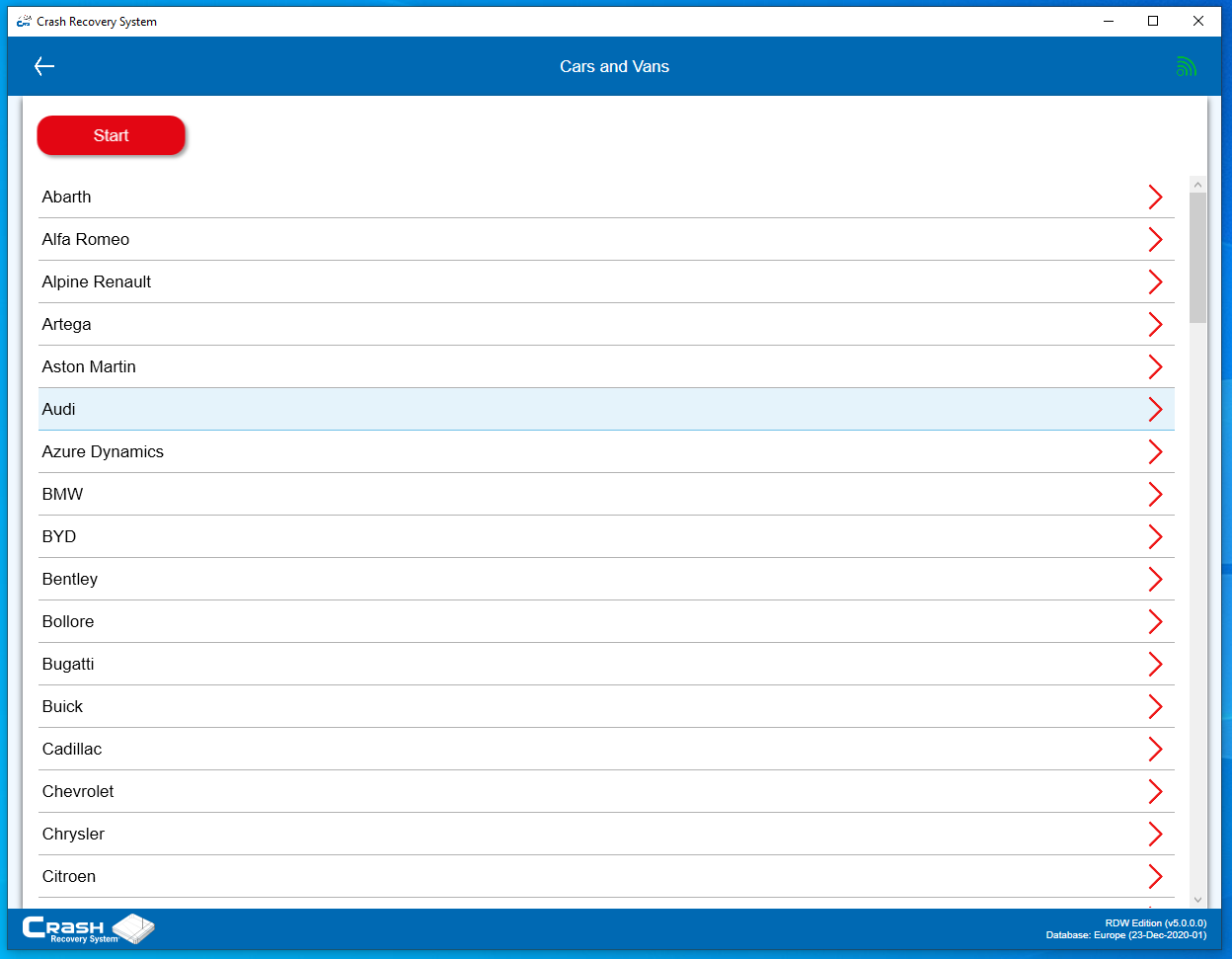Expand Azure Dynamics via its chevron
This screenshot has height=959, width=1232.
pyautogui.click(x=1155, y=451)
